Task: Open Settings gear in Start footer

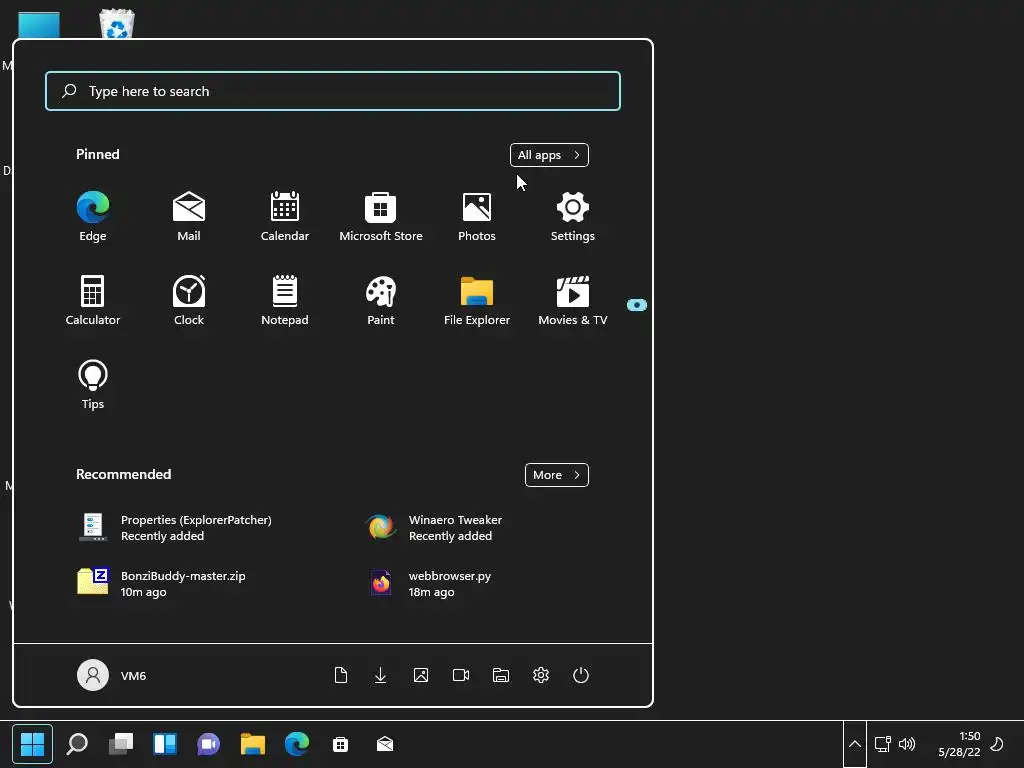Action: pos(541,675)
